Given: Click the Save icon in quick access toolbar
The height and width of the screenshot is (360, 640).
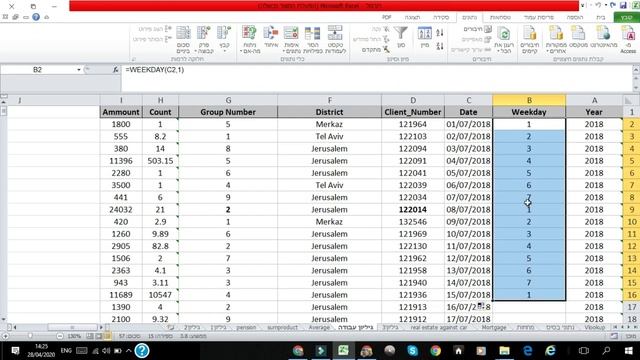Looking at the screenshot, I should pyautogui.click(x=623, y=5).
